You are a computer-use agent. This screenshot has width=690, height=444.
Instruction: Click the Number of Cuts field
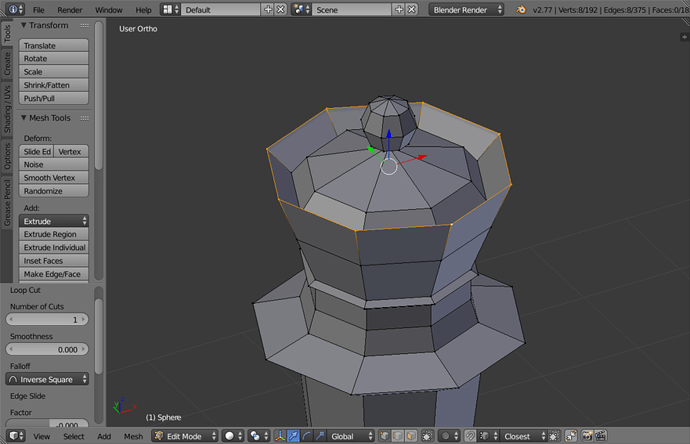(48, 319)
